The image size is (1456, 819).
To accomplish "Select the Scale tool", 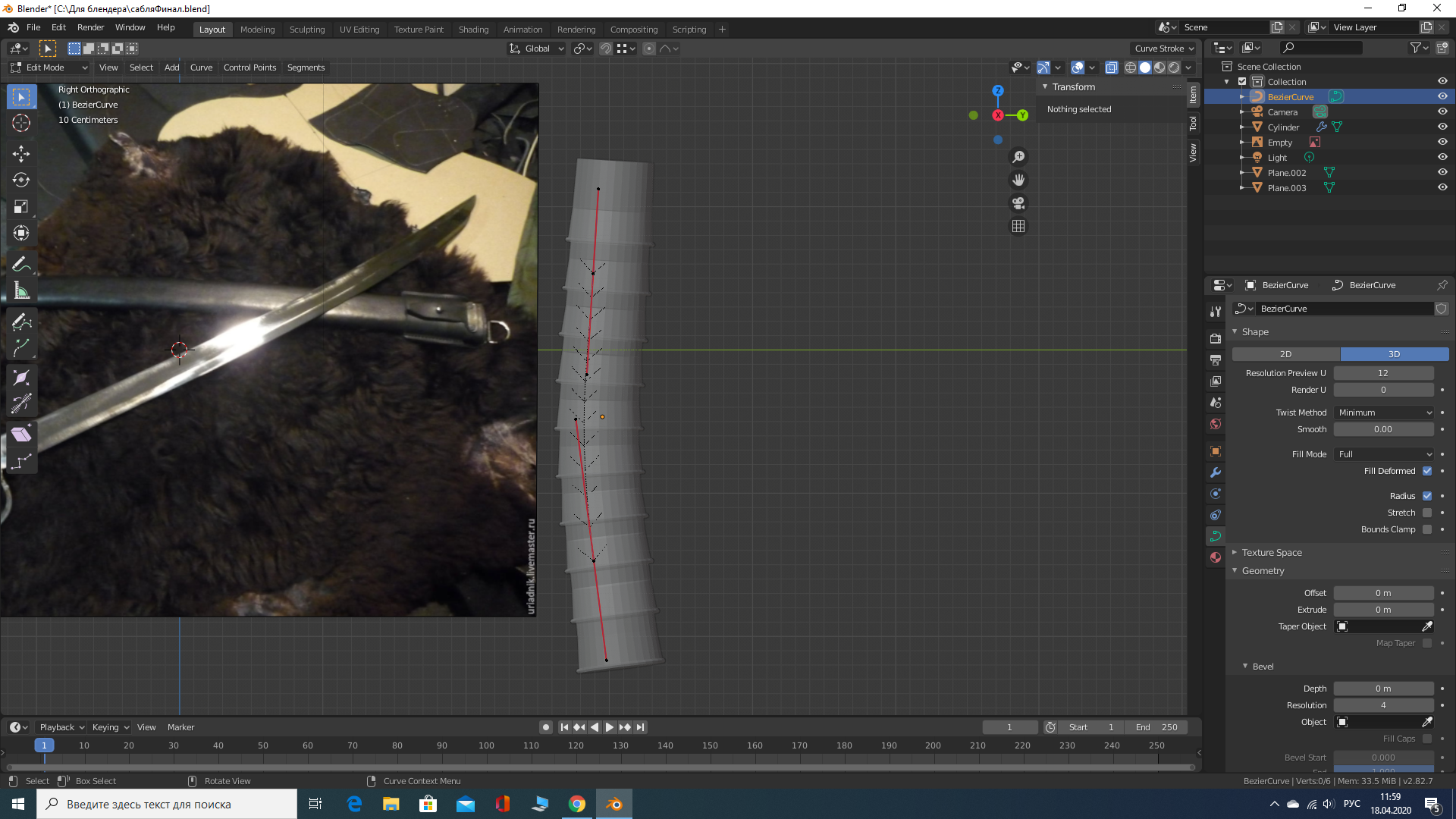I will pyautogui.click(x=21, y=207).
